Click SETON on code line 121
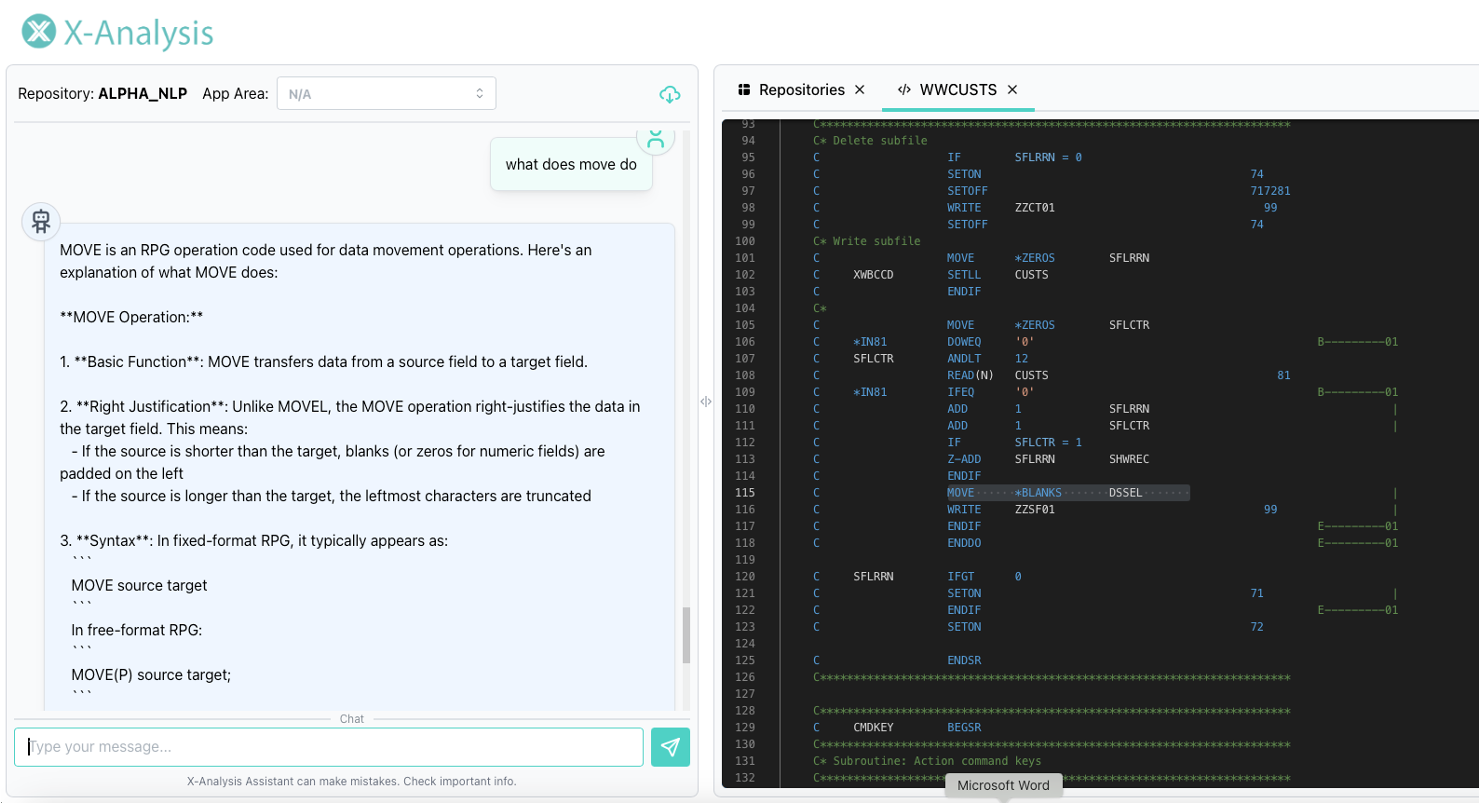The height and width of the screenshot is (804, 1480). [964, 594]
